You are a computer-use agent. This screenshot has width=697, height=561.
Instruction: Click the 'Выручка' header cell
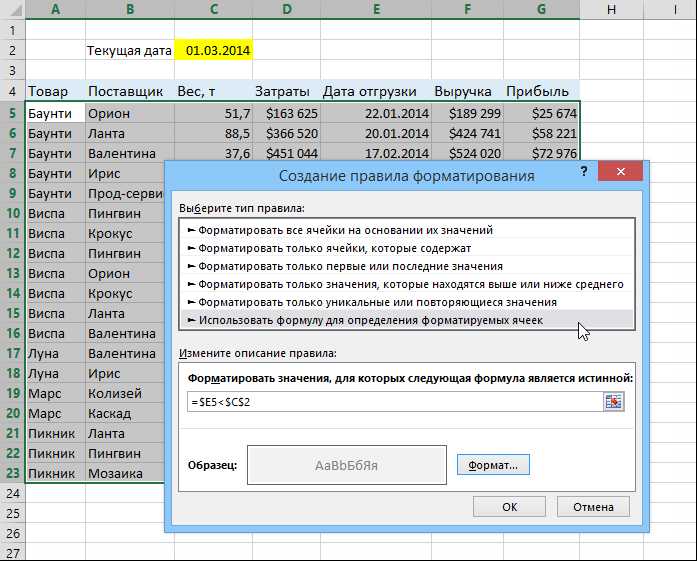click(x=467, y=91)
